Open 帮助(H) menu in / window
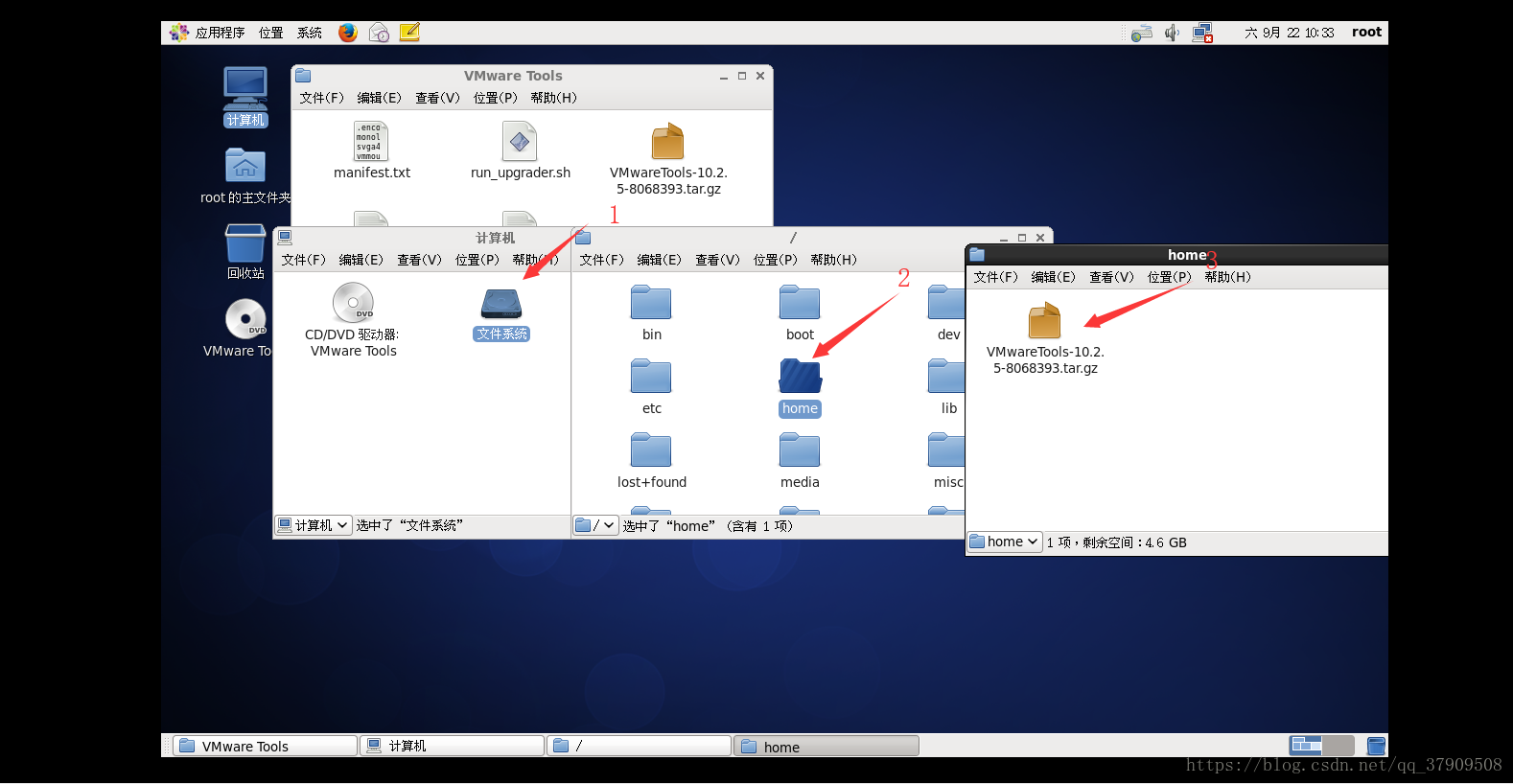Image resolution: width=1513 pixels, height=784 pixels. pyautogui.click(x=834, y=260)
